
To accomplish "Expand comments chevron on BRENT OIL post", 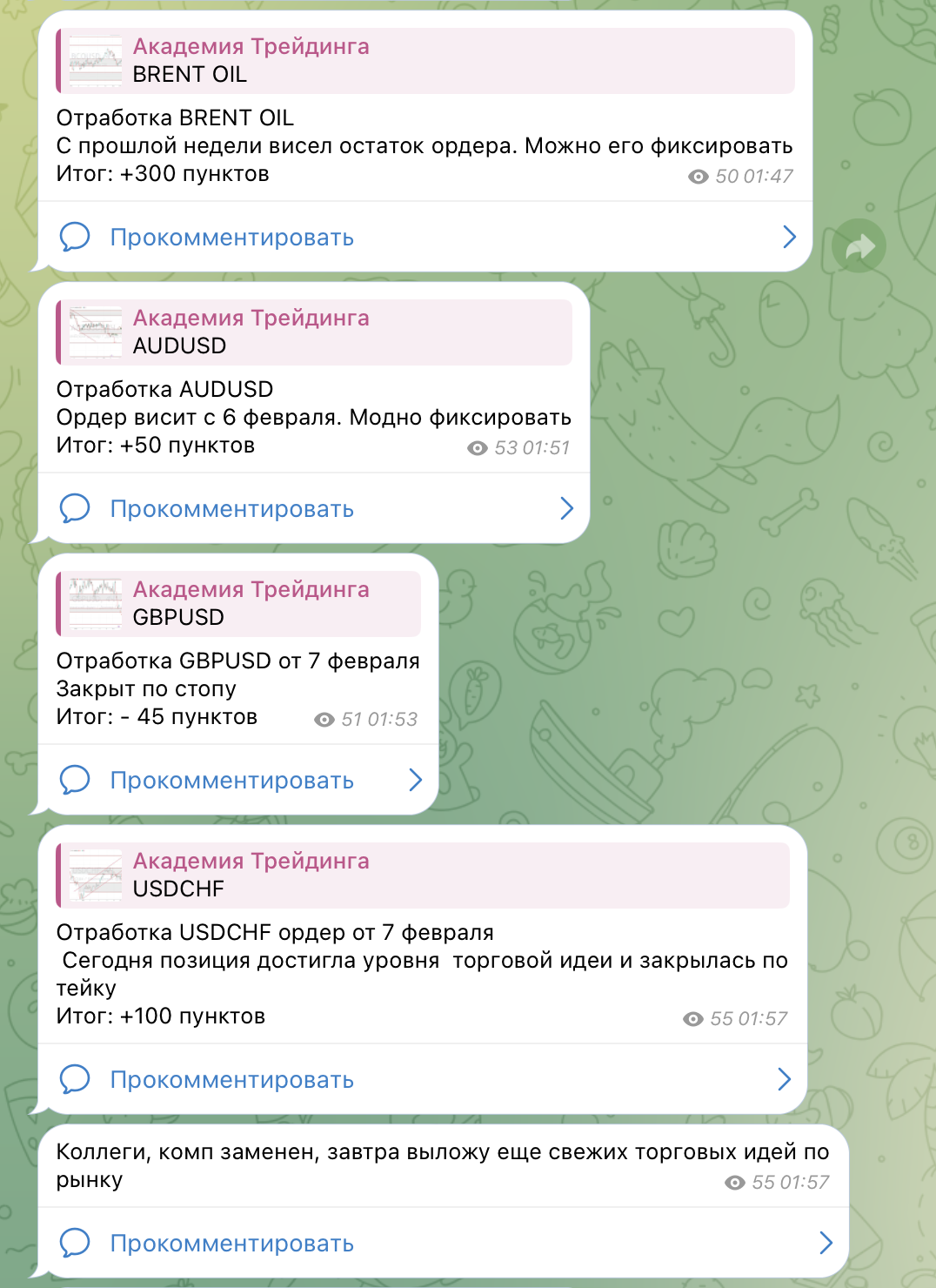I will click(x=789, y=237).
